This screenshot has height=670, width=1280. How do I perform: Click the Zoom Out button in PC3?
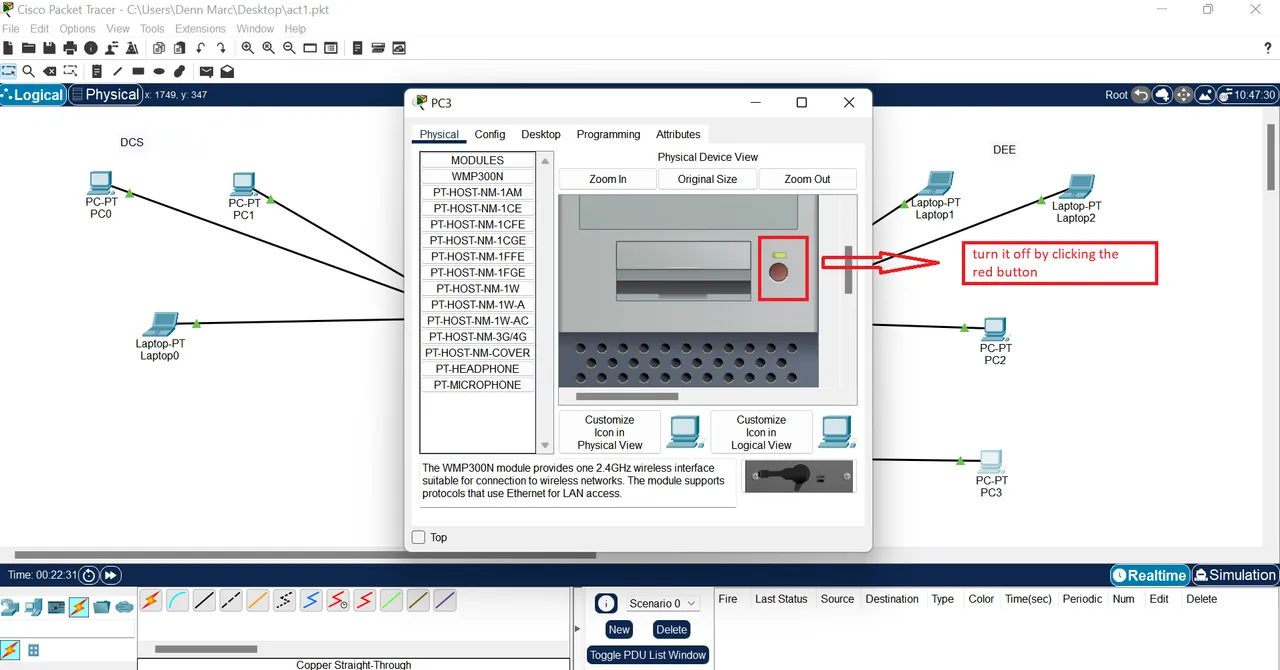807,179
